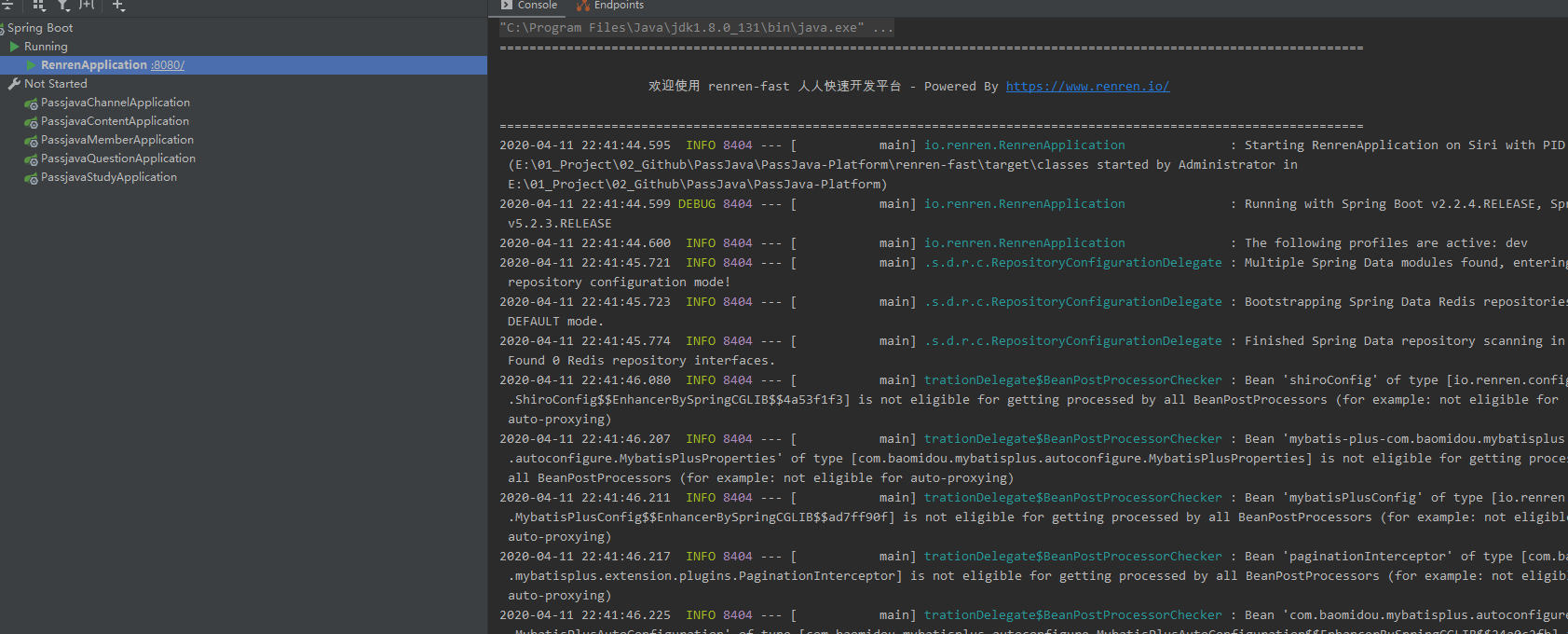The width and height of the screenshot is (1568, 634).
Task: Click the PassjavaQuestionApplication spring icon
Action: pos(32,159)
